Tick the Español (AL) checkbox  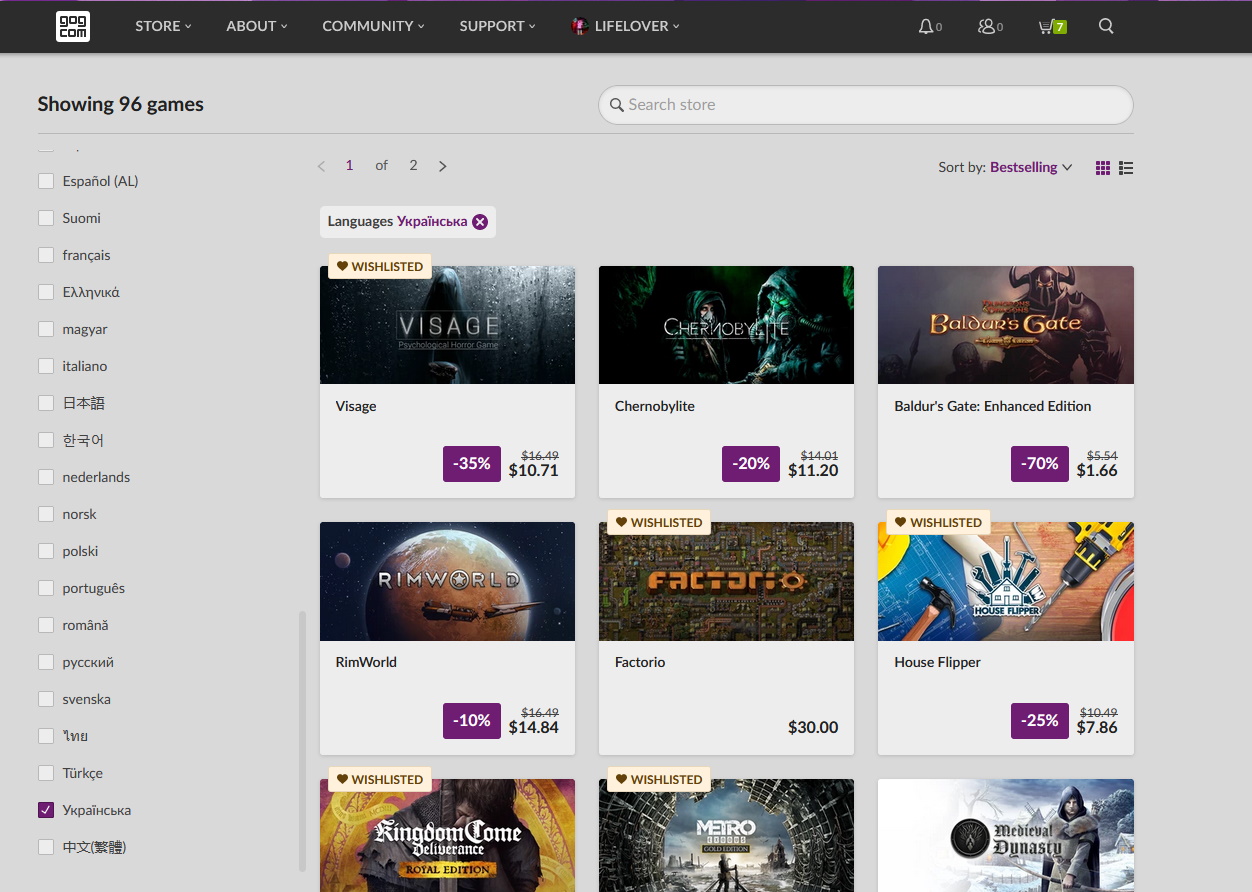coord(46,181)
